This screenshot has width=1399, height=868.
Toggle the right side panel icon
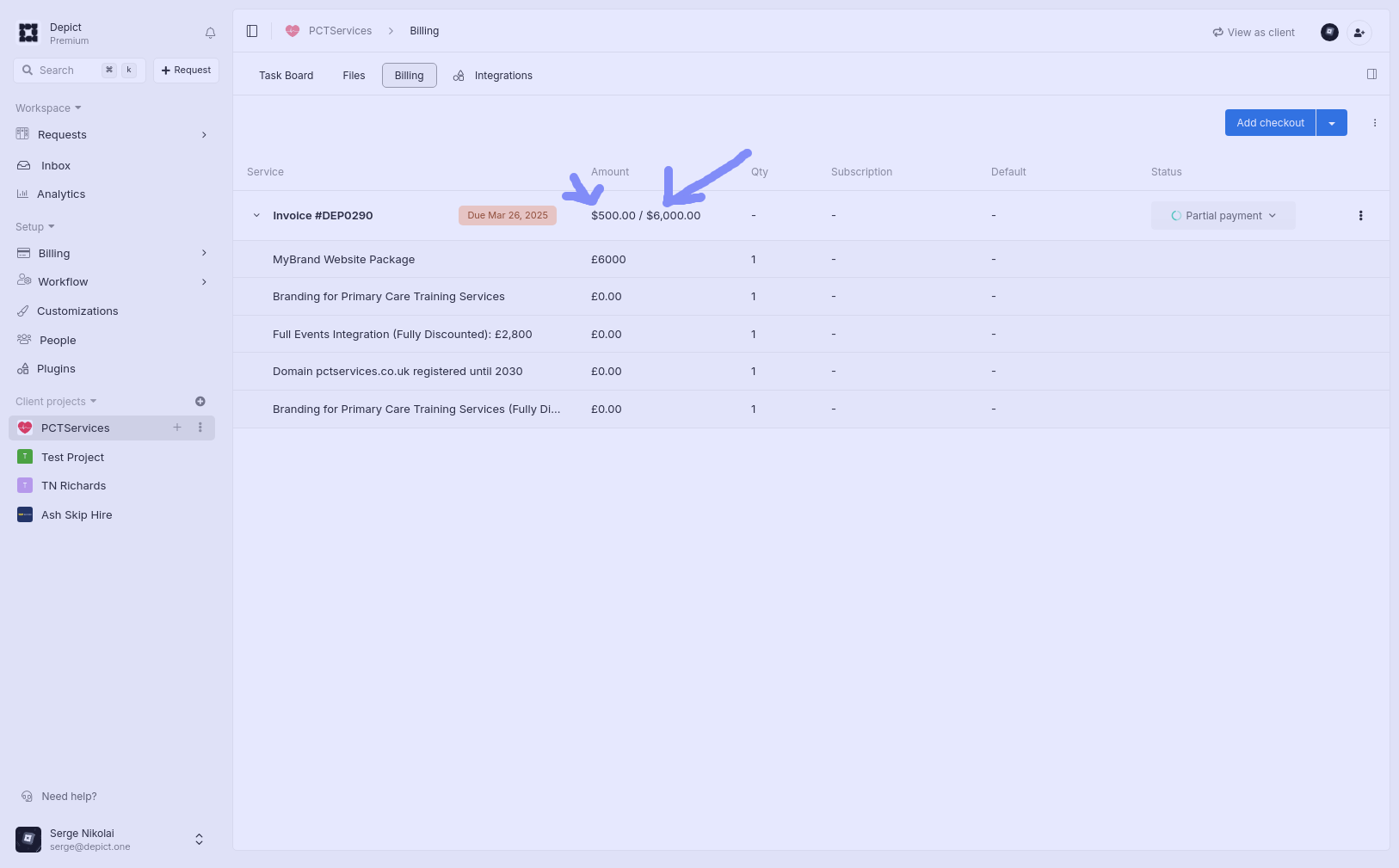tap(1371, 74)
